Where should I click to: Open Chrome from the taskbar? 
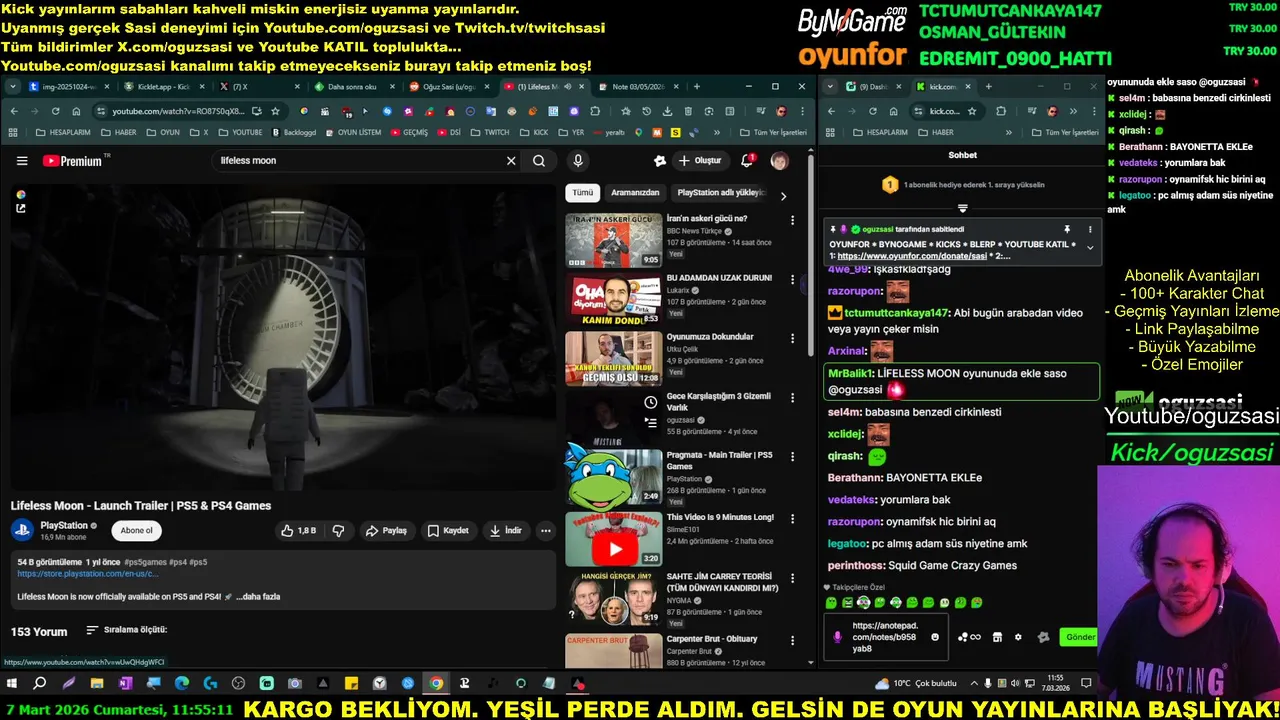click(436, 684)
